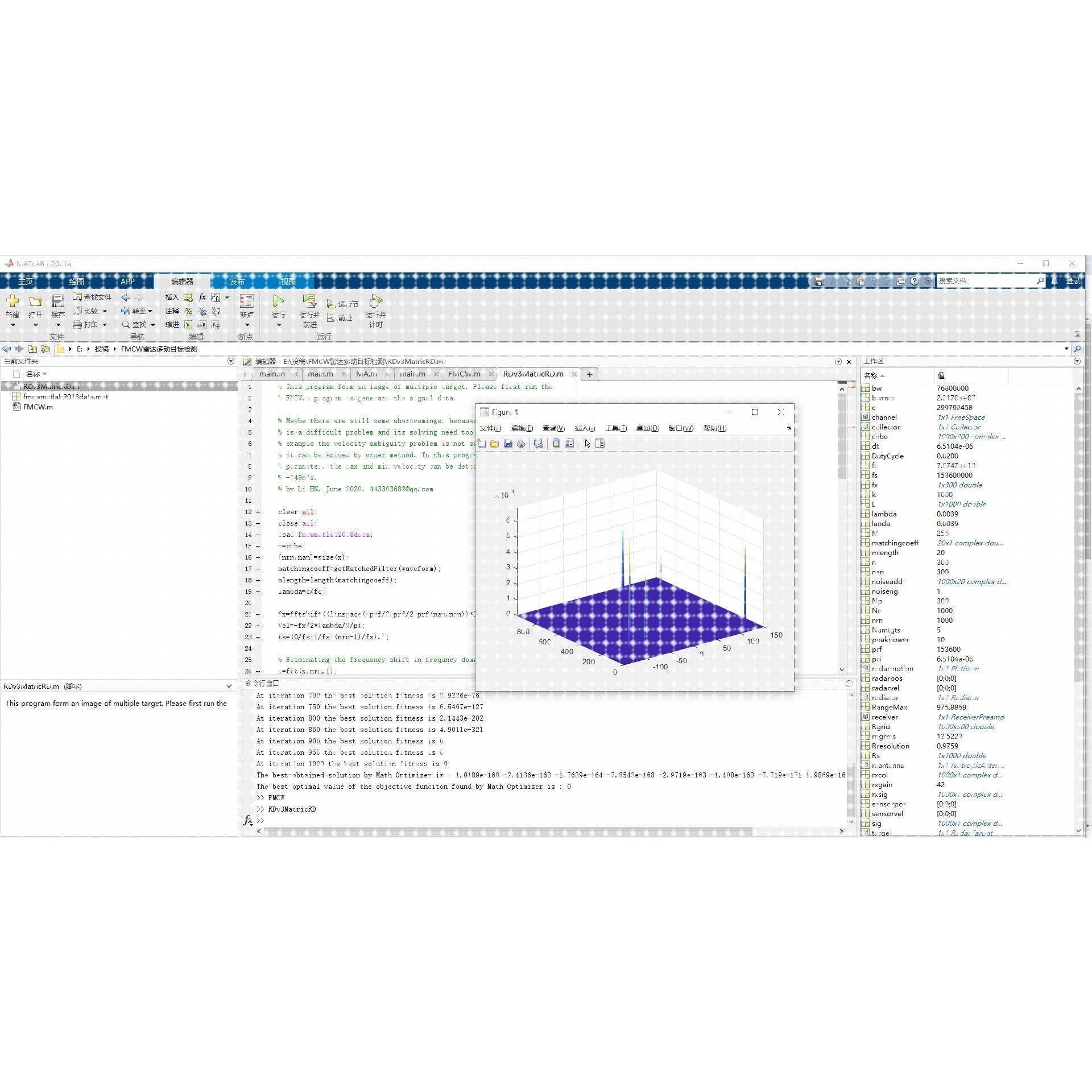This screenshot has height=1092, width=1092.
Task: Click Insert Legend icon in Figure toolbar
Action: [x=569, y=444]
